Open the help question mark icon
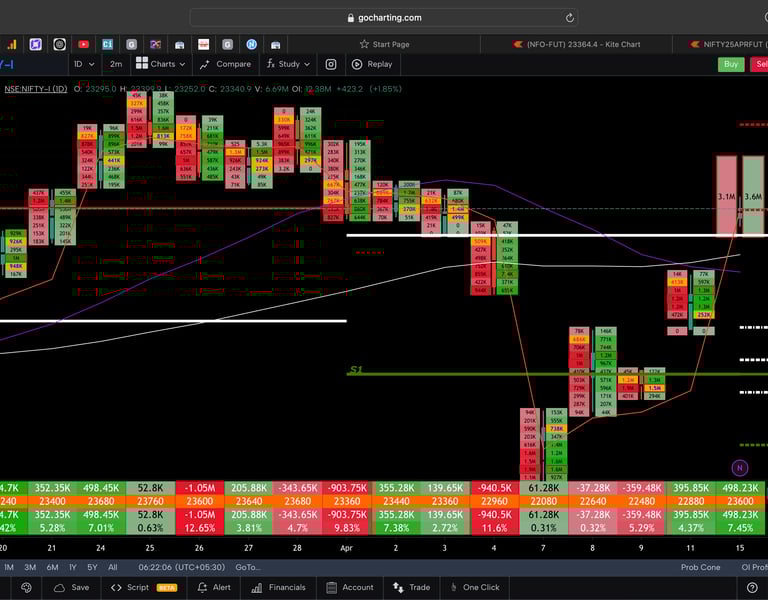Screen dimensions: 768x600 [x=752, y=587]
